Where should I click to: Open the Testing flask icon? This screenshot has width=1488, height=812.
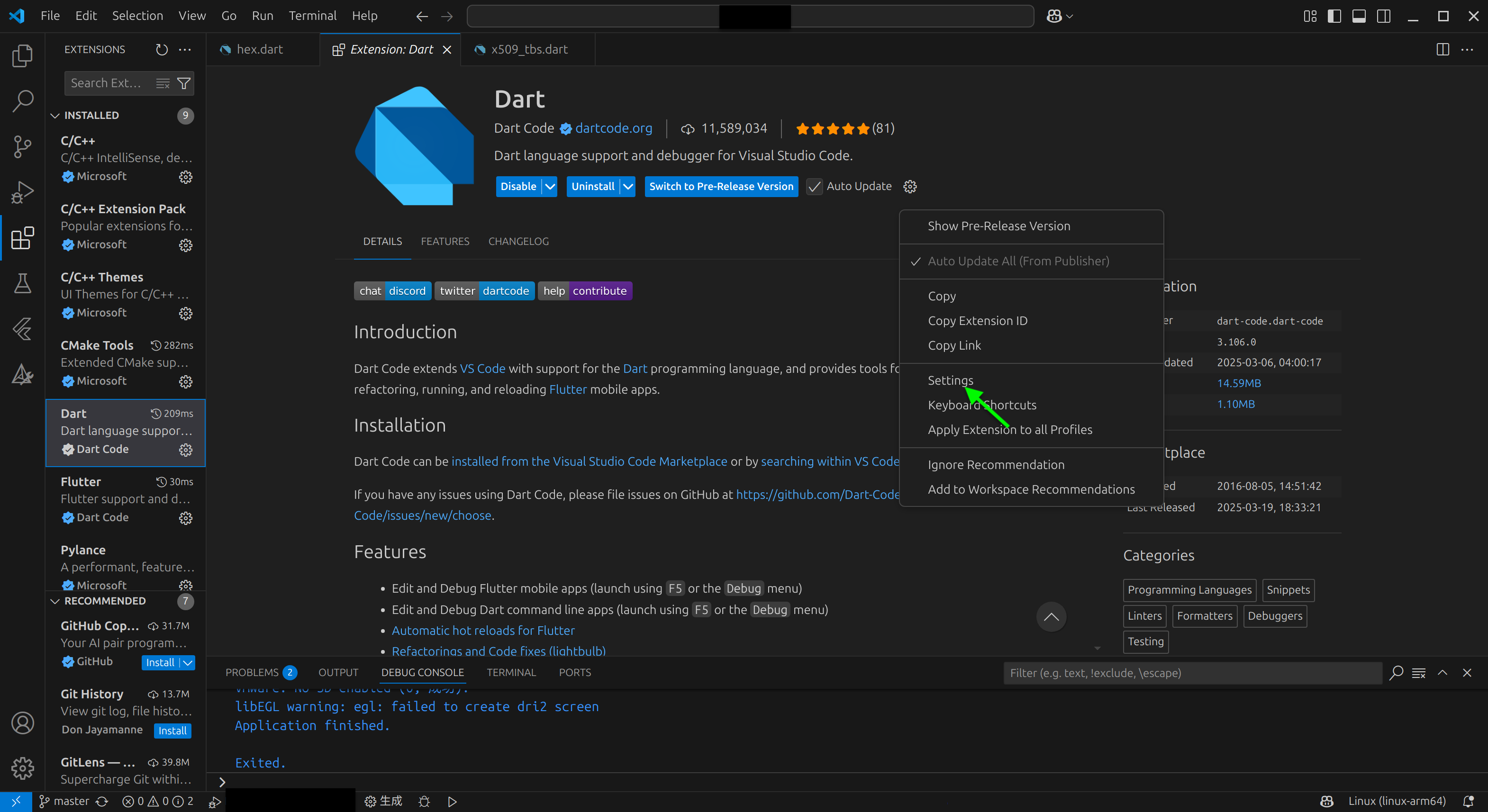pos(23,283)
